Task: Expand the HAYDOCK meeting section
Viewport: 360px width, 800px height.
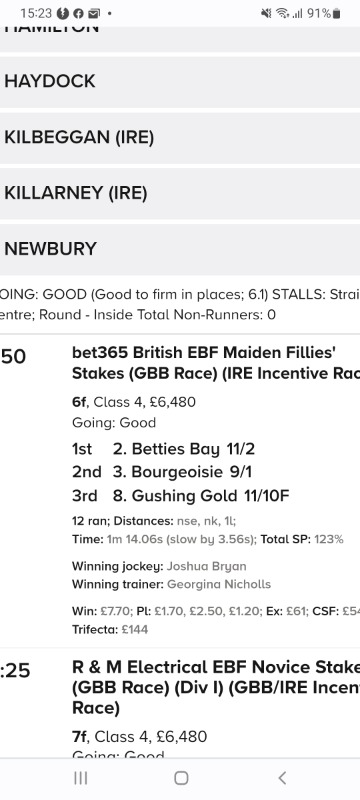Action: coord(180,82)
